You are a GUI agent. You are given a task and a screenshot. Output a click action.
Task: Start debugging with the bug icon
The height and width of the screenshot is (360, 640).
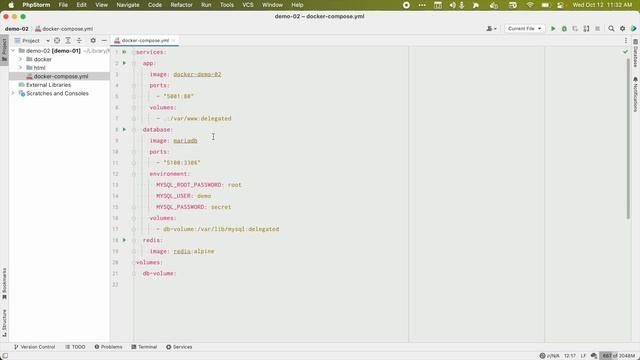[x=564, y=29]
